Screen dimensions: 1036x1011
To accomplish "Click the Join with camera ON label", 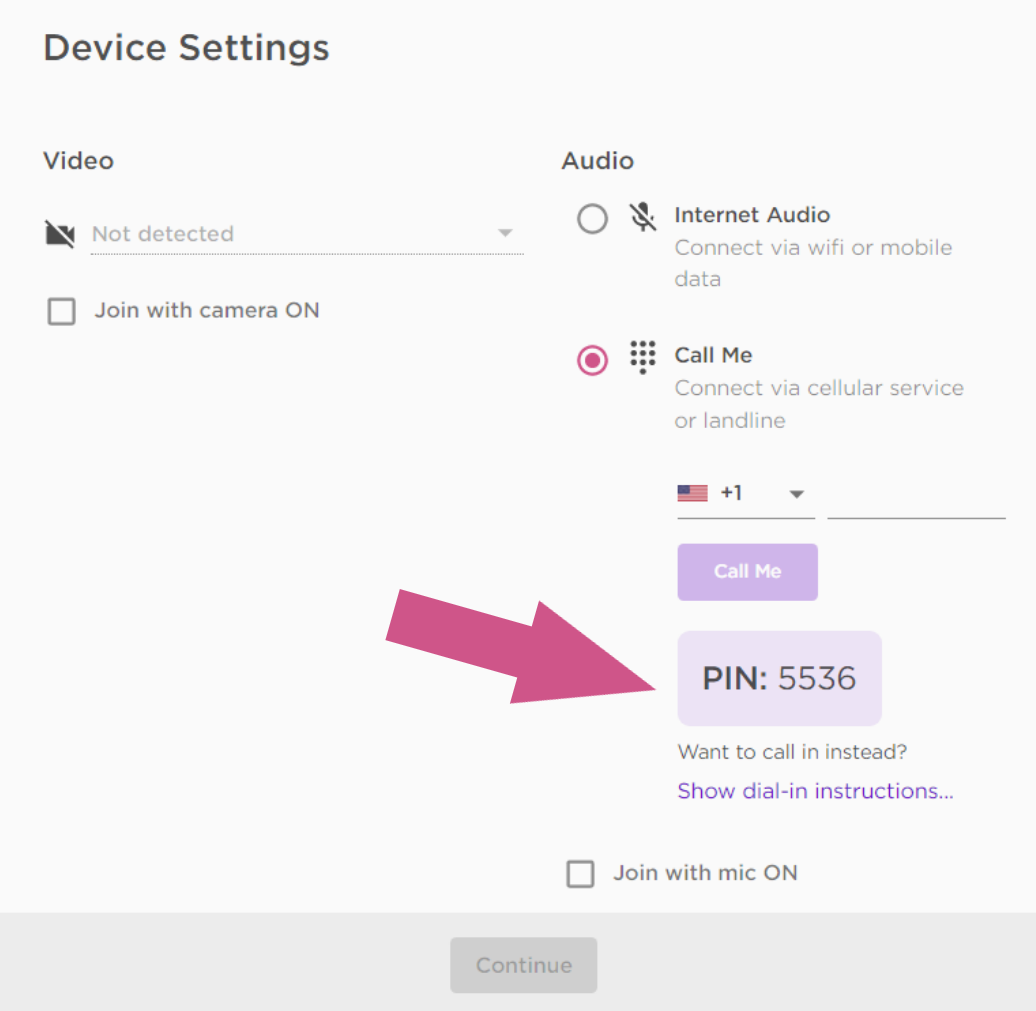I will pos(207,310).
